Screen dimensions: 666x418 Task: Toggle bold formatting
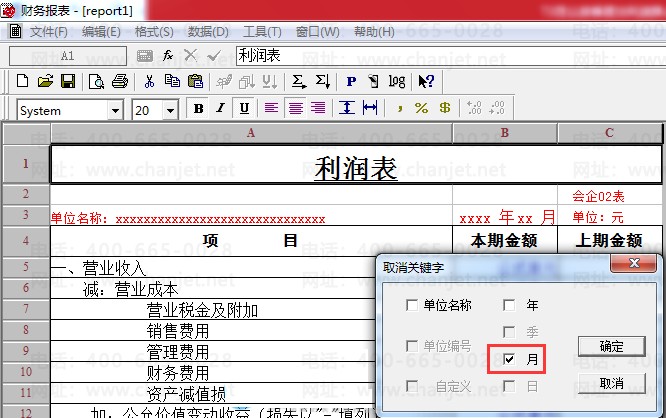click(198, 108)
